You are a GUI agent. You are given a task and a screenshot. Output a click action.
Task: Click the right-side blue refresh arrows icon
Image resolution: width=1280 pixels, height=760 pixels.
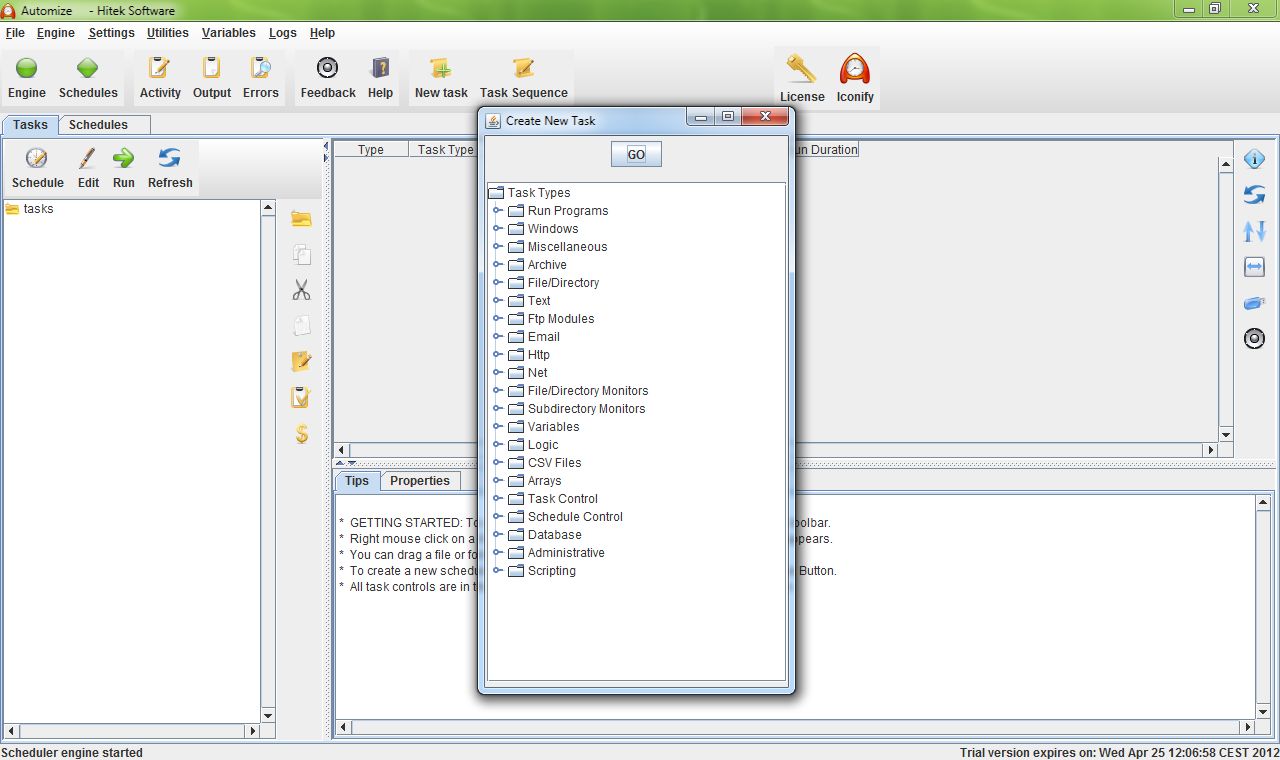[1254, 195]
